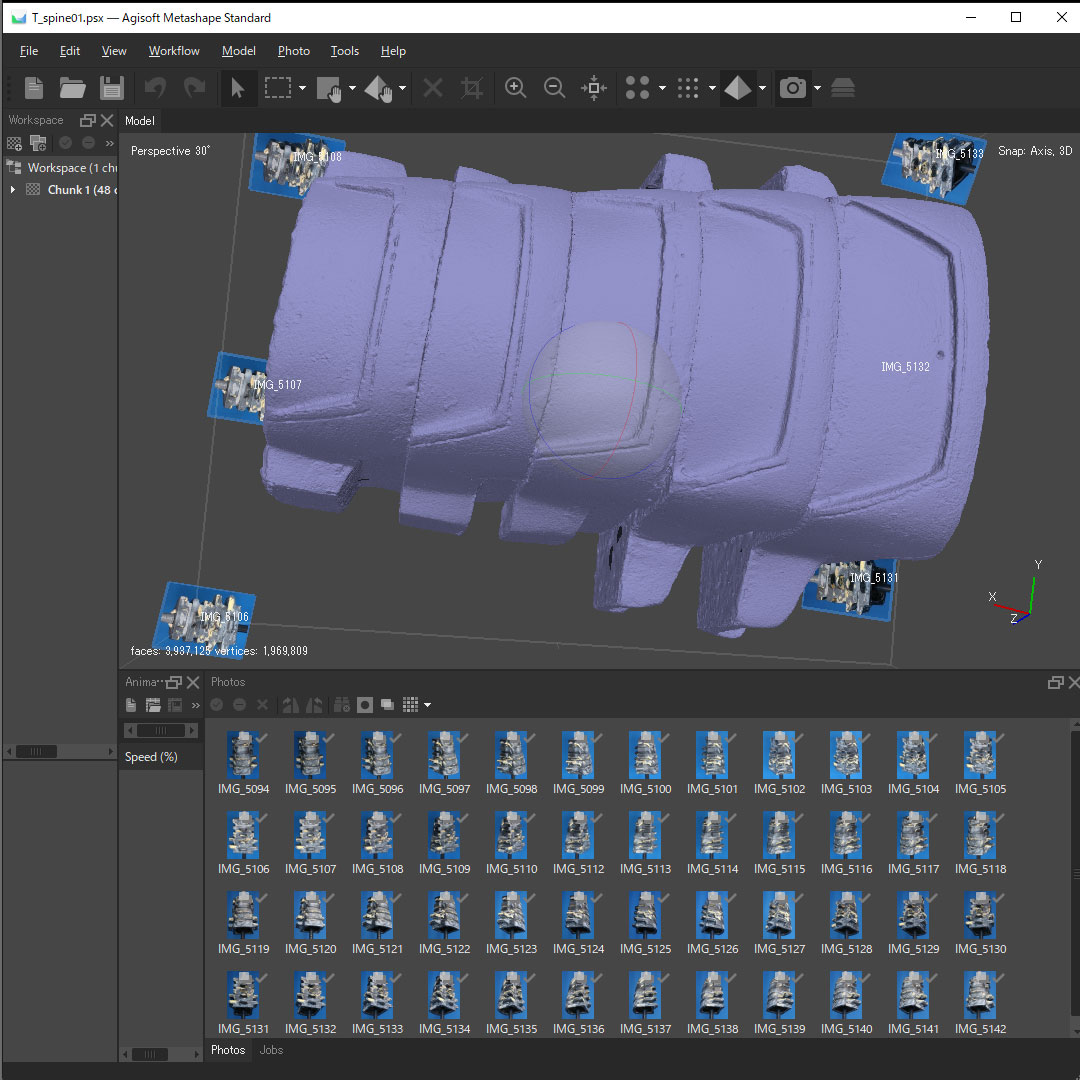Open the Move Object tool dropdown arrow
The width and height of the screenshot is (1080, 1080).
(x=402, y=88)
